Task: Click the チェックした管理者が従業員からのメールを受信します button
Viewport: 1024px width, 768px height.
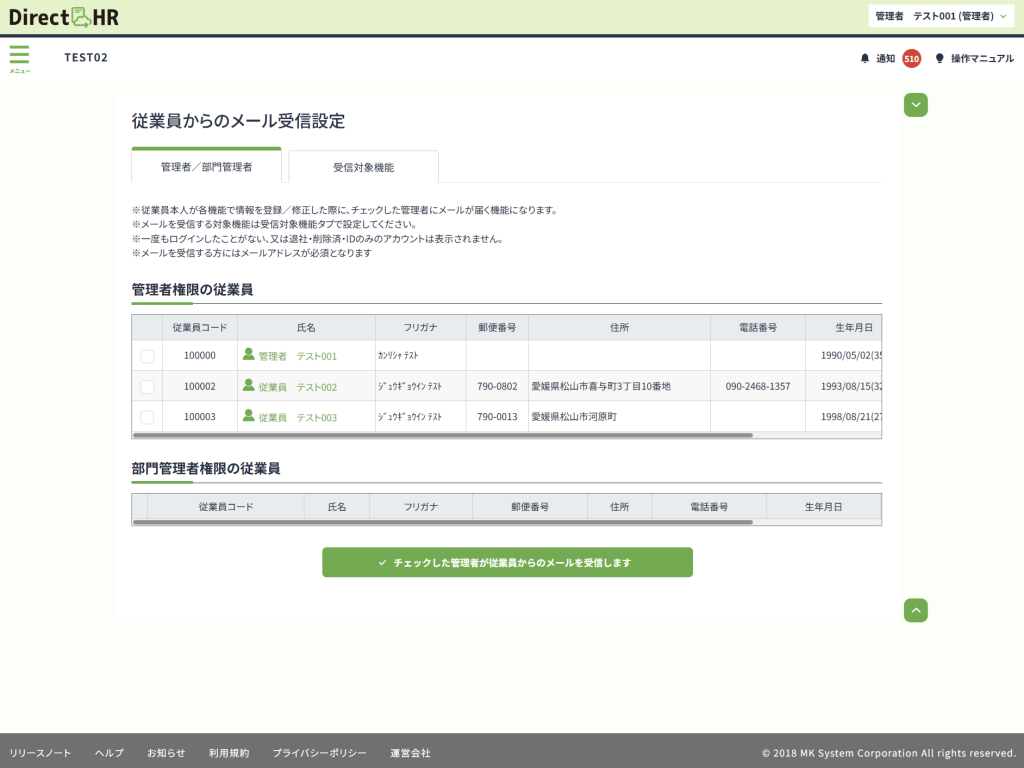Action: tap(507, 563)
